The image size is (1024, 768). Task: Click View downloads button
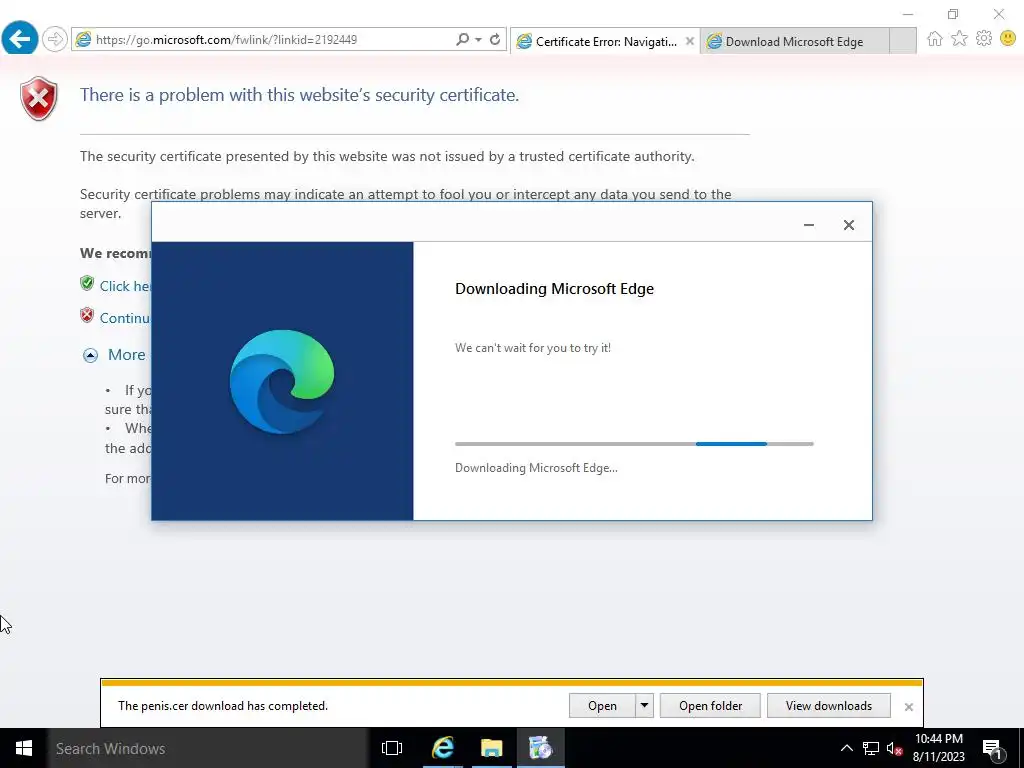829,706
